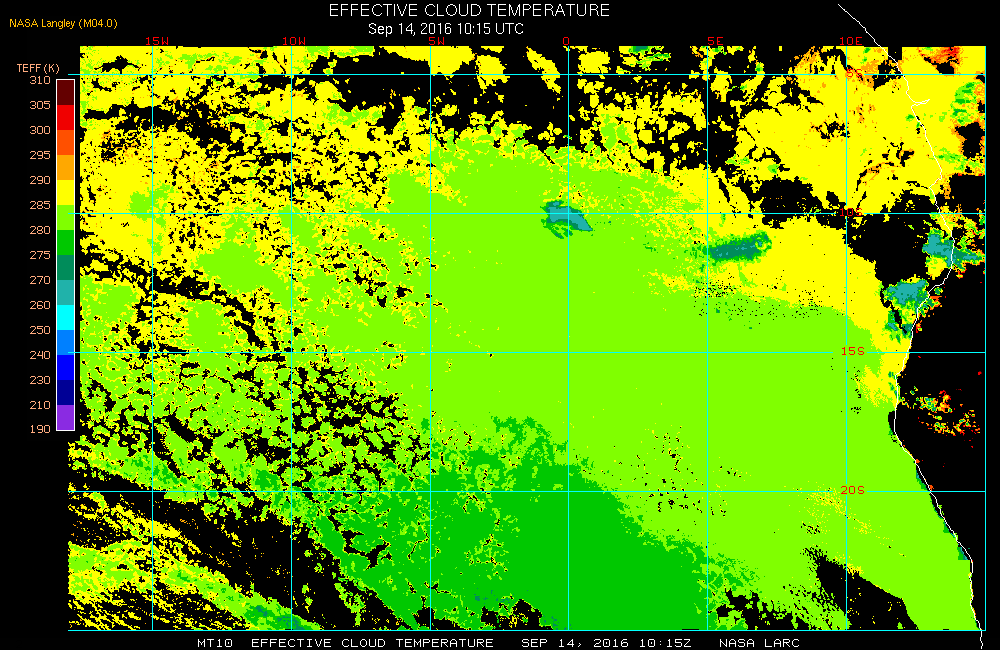Click the 270 legend value

coord(40,279)
